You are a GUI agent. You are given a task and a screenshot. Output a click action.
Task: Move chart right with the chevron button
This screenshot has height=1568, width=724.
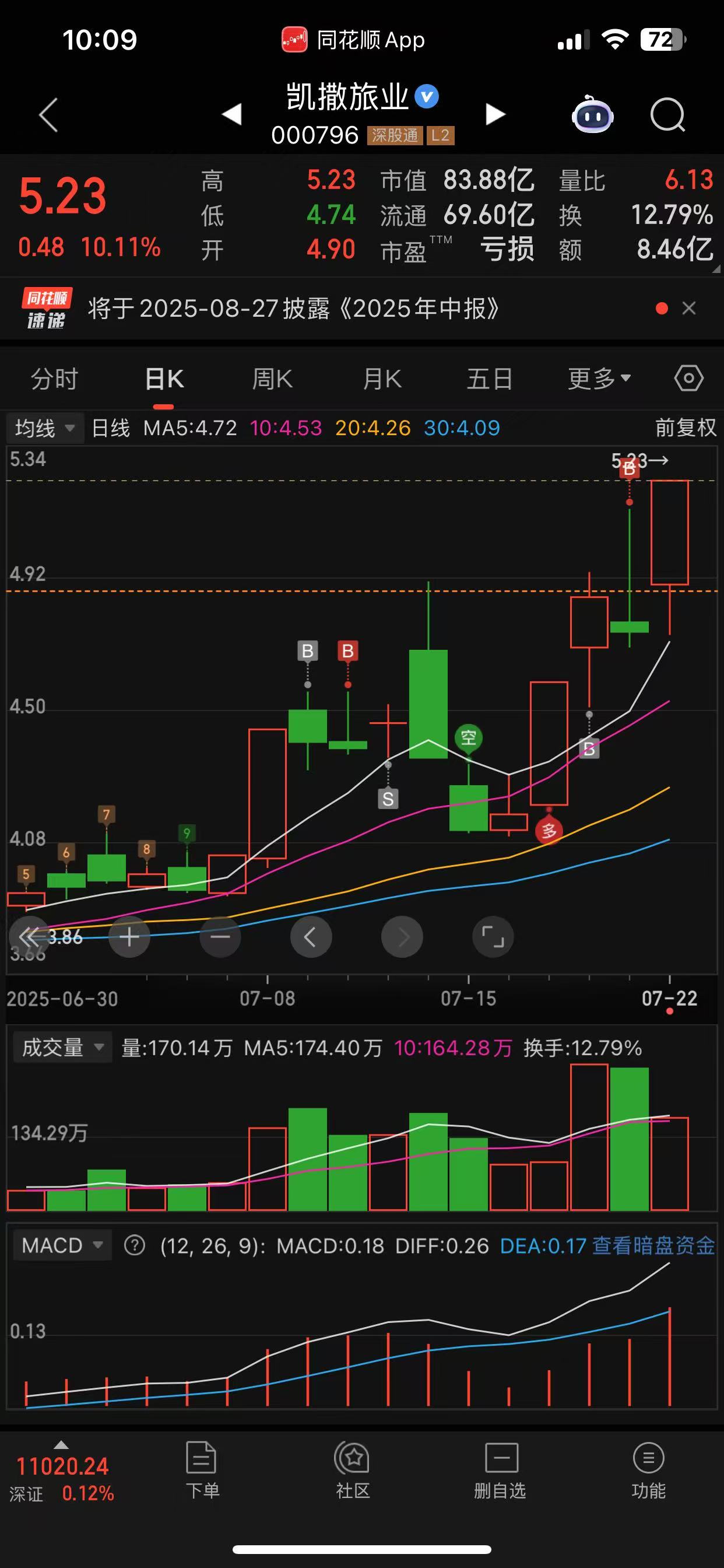pyautogui.click(x=402, y=937)
